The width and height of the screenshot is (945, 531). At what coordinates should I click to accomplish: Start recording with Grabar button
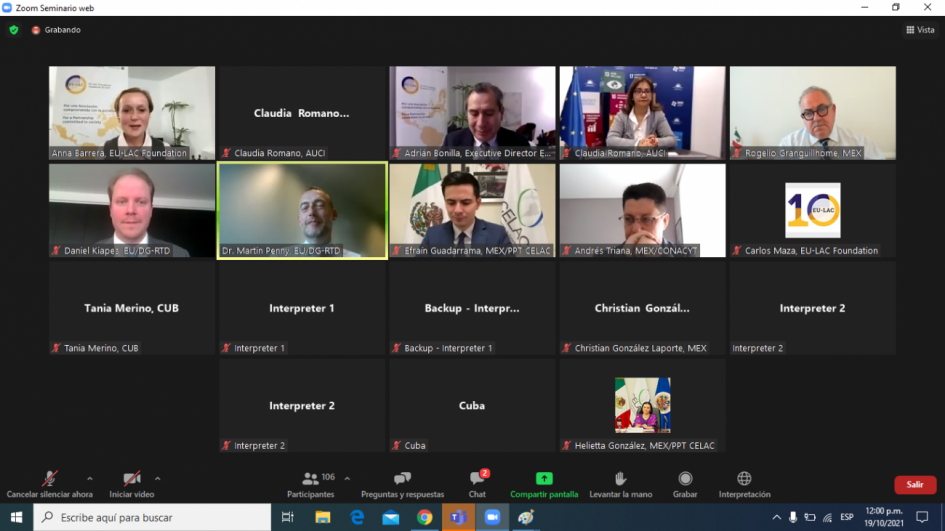pos(685,485)
